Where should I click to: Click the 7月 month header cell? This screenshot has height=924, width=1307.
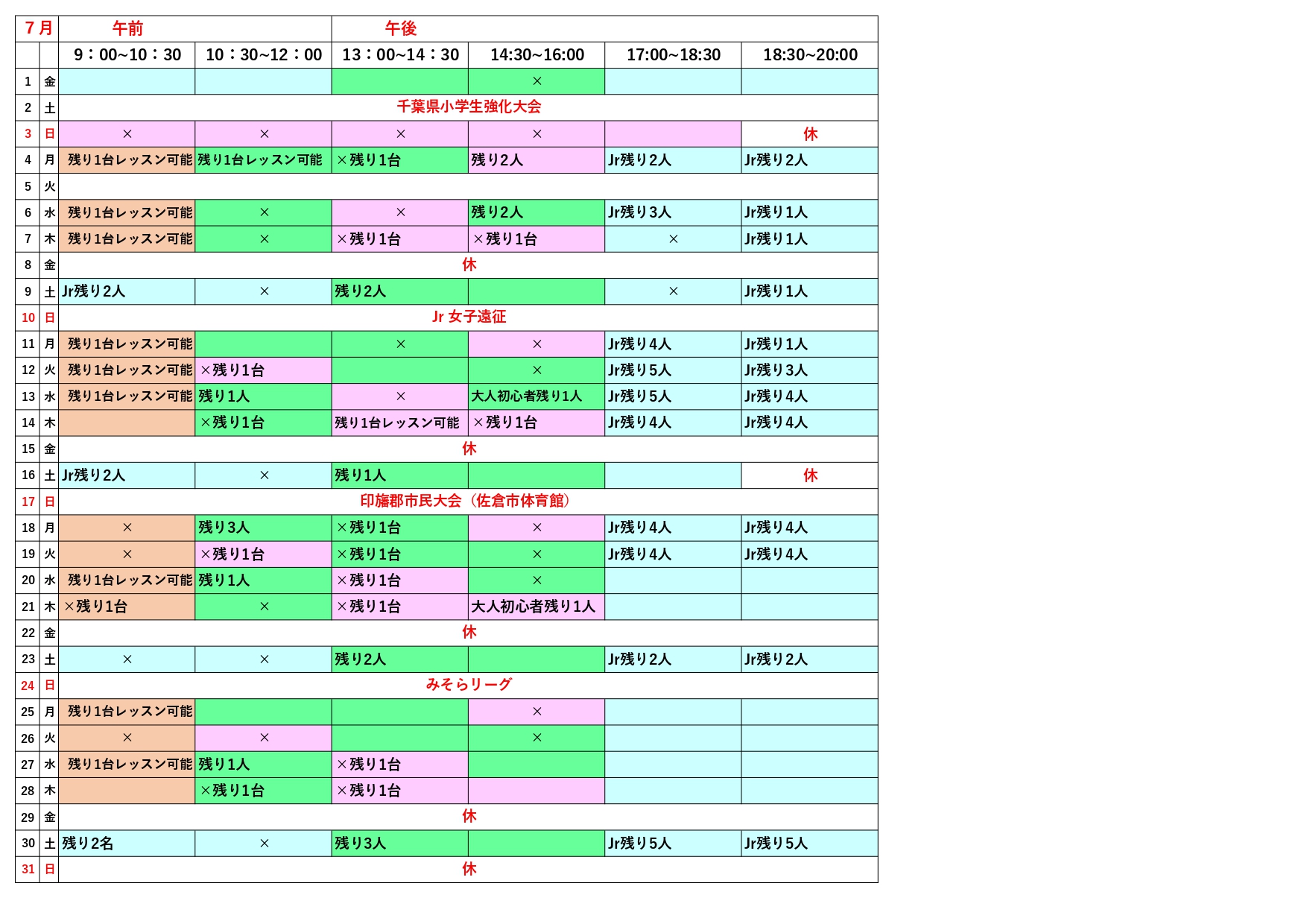37,28
